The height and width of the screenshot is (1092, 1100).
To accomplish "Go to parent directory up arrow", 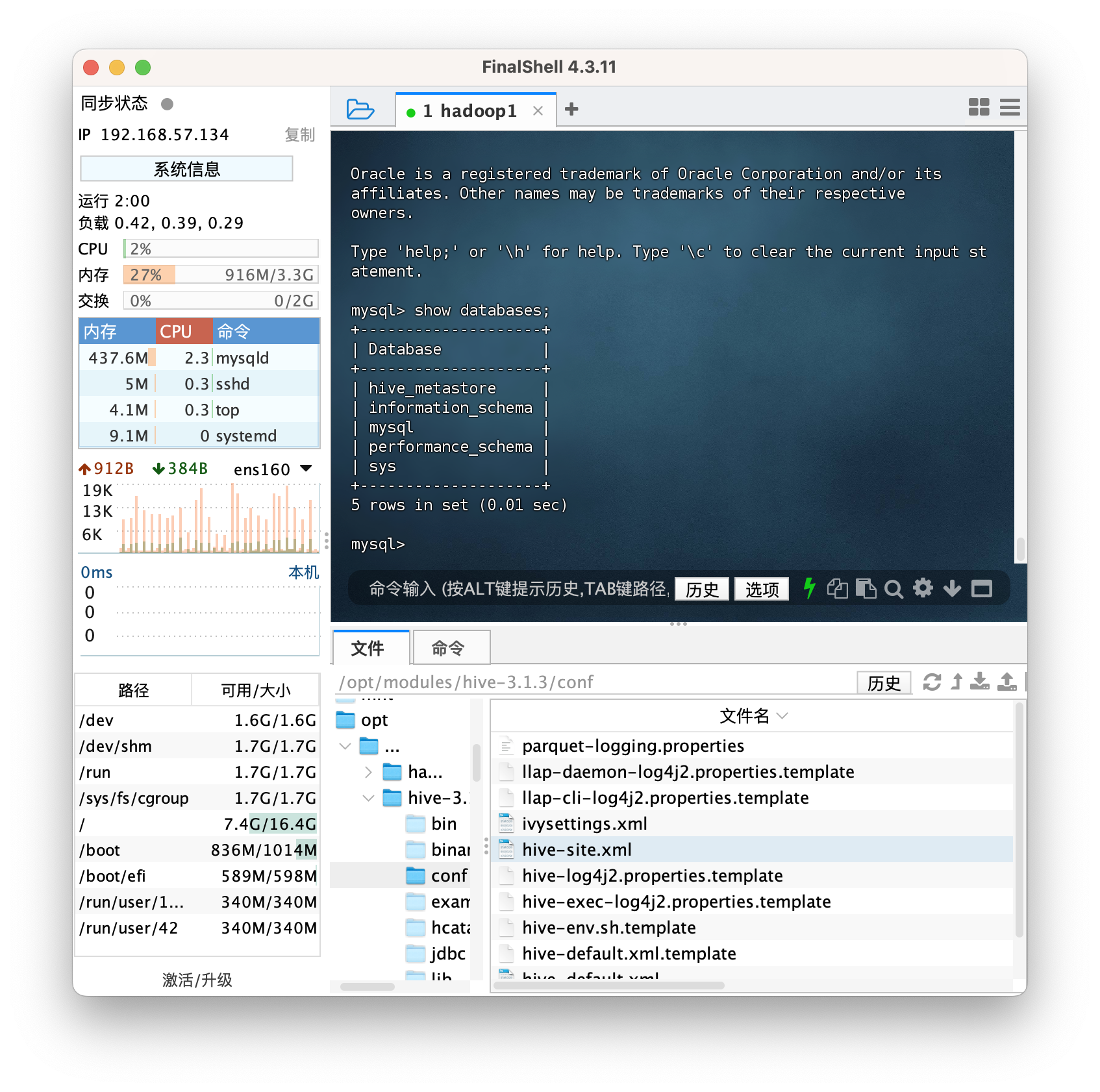I will pos(956,682).
